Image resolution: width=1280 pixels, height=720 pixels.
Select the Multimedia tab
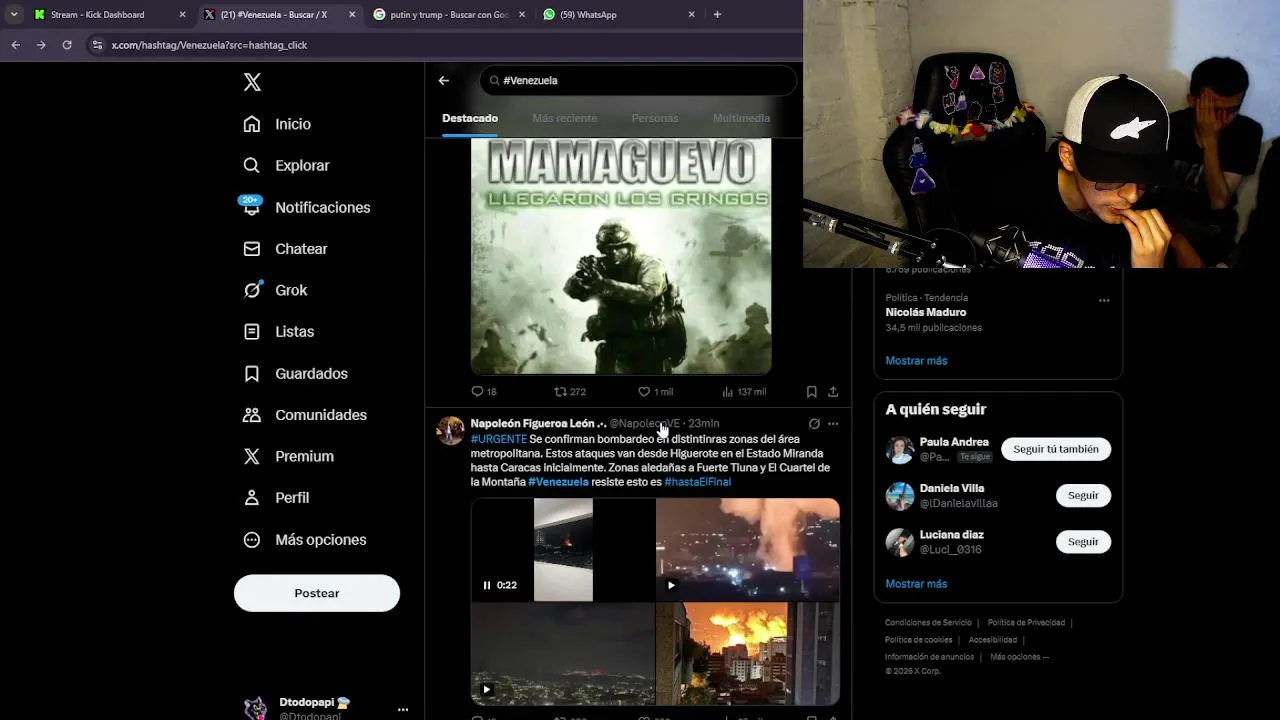coord(741,118)
